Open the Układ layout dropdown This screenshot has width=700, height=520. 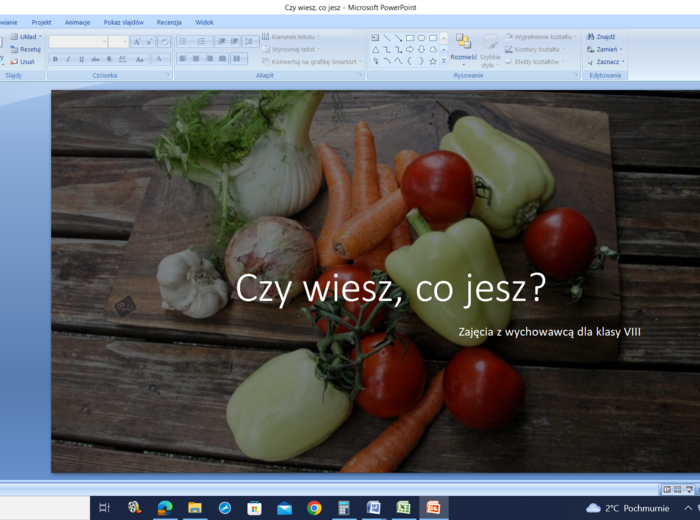pos(26,37)
